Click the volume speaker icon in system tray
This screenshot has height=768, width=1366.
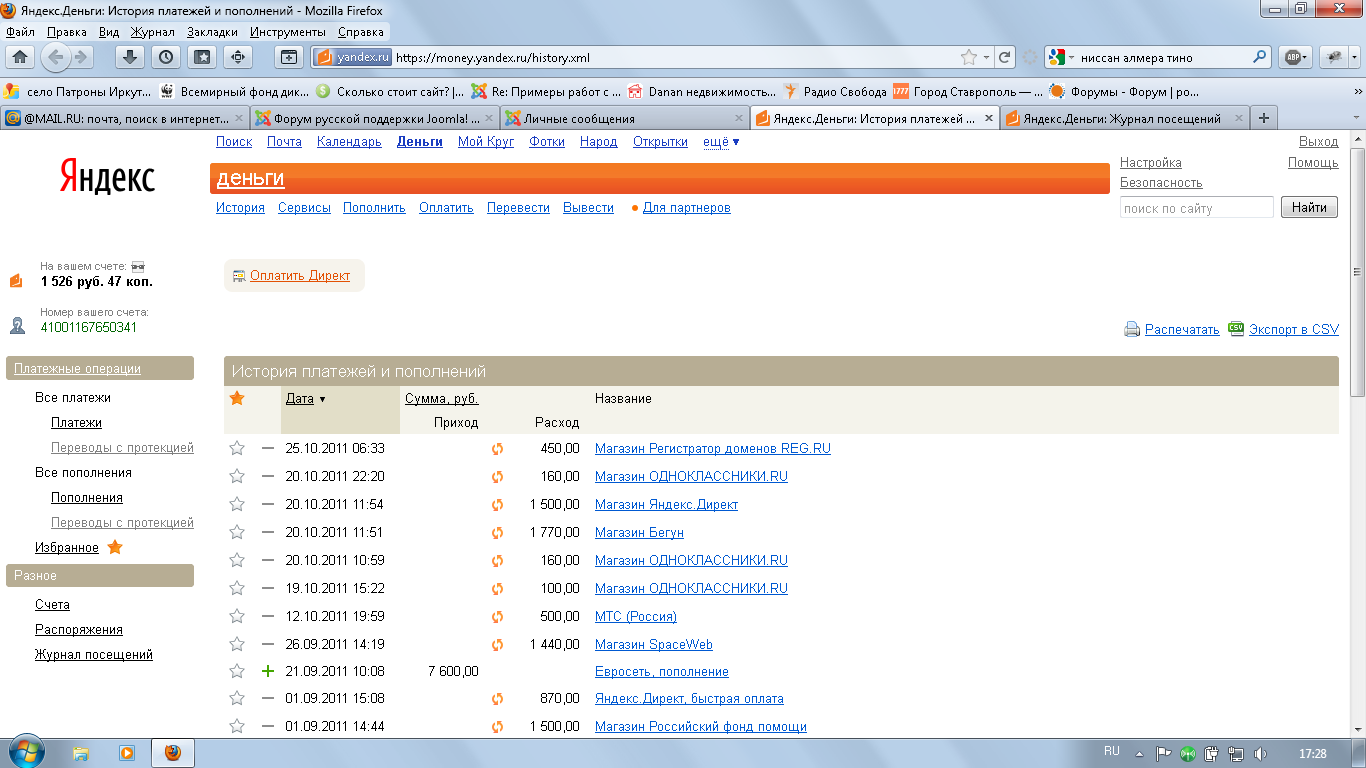[1260, 753]
